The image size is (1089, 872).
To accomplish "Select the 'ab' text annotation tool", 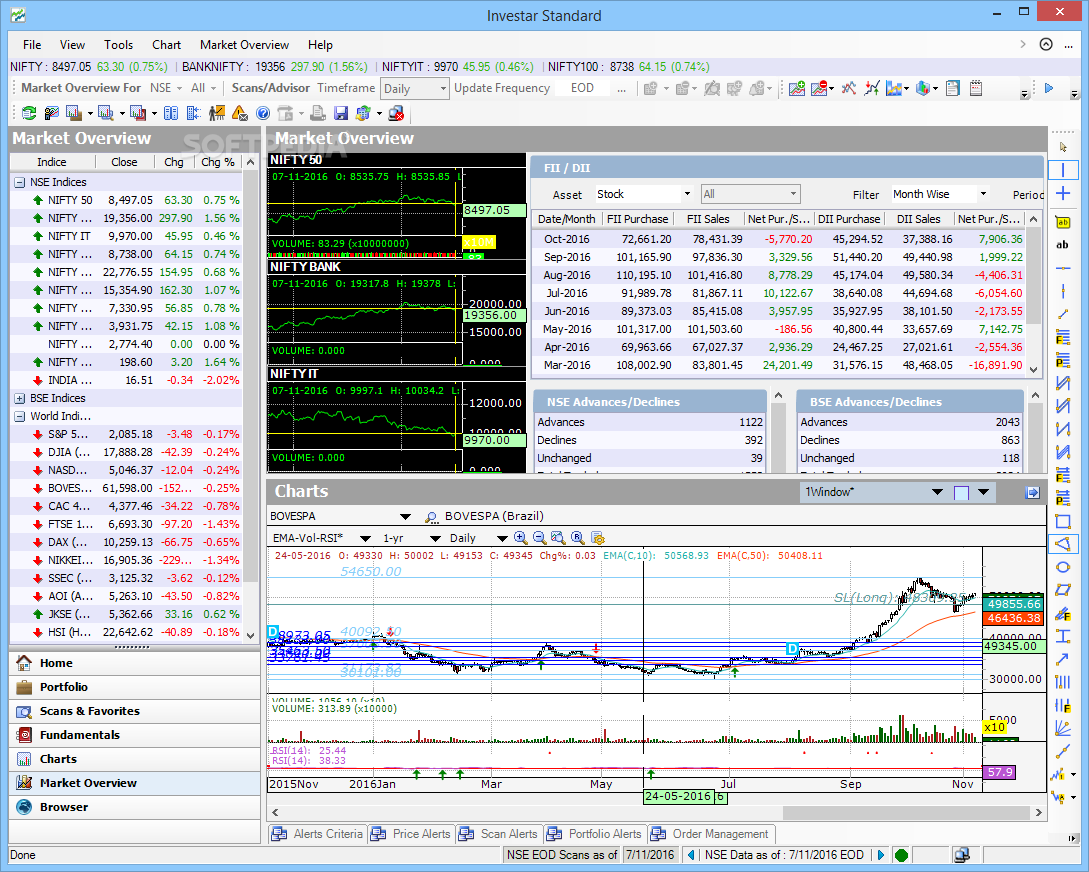I will coord(1063,244).
